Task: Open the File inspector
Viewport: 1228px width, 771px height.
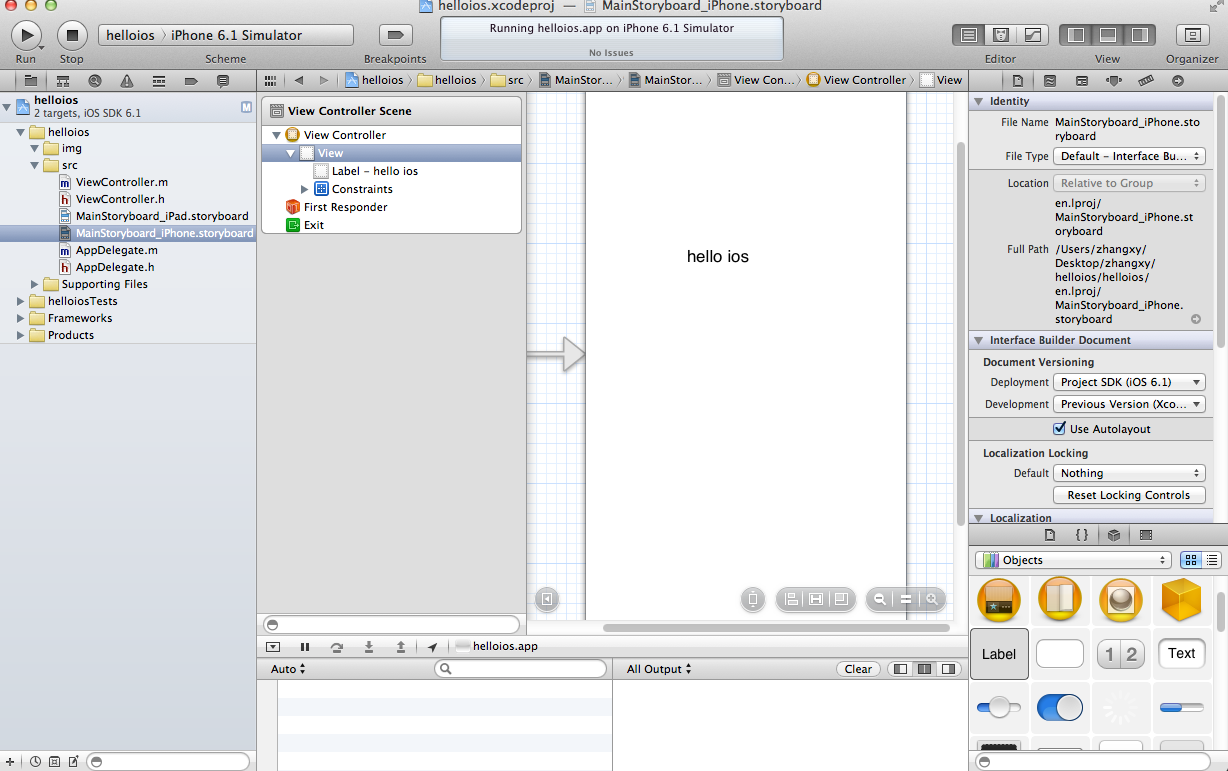Action: click(1018, 80)
